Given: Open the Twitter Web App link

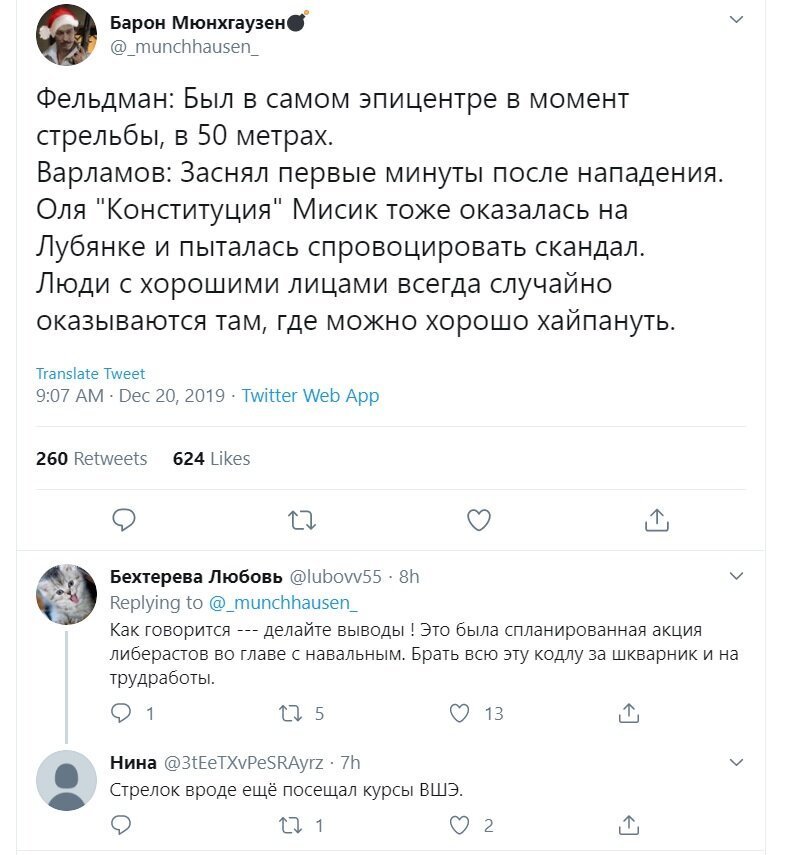Looking at the screenshot, I should pyautogui.click(x=310, y=396).
